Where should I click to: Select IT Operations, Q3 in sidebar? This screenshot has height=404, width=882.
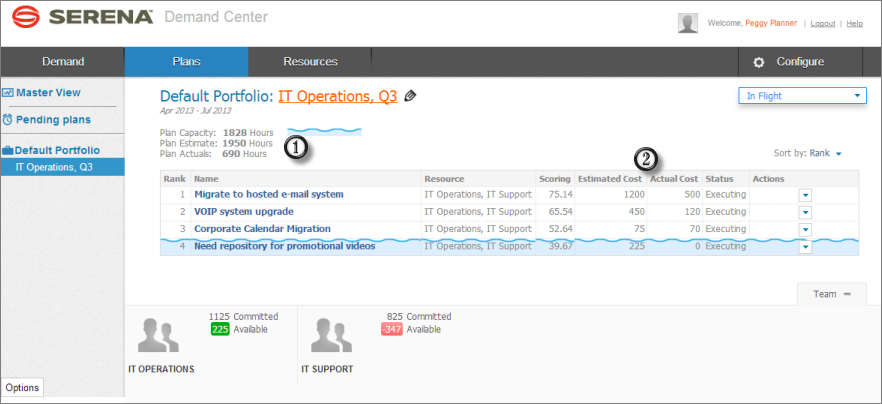pyautogui.click(x=54, y=167)
